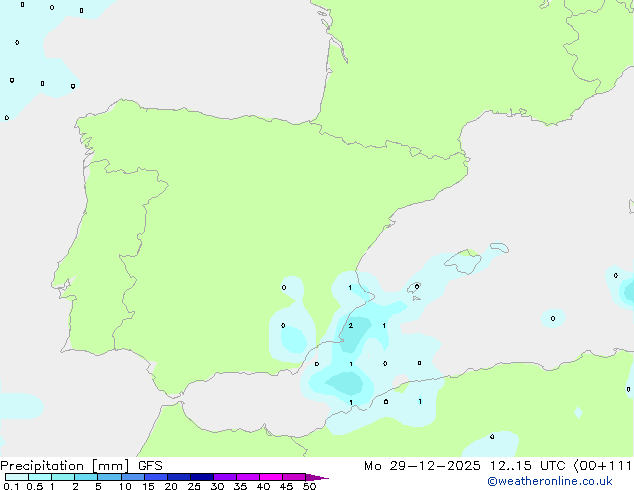Click the 'Precipitation [mm]' title text
This screenshot has width=634, height=490.
[65, 466]
